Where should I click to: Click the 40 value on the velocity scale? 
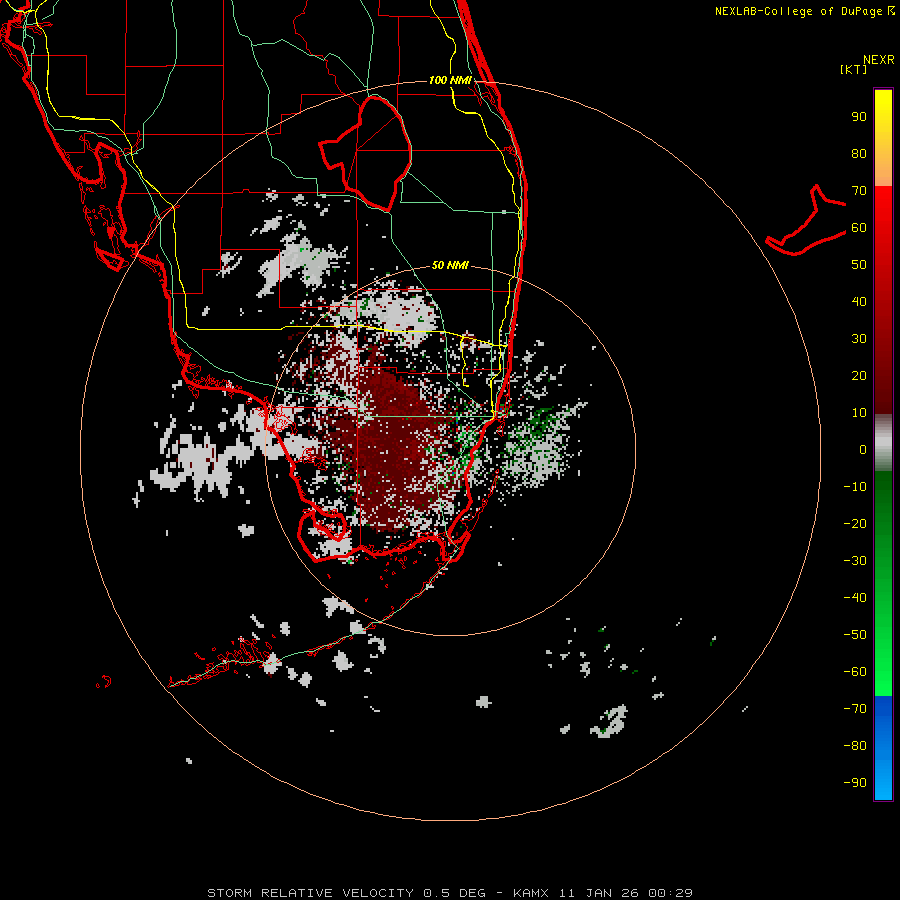pos(859,302)
